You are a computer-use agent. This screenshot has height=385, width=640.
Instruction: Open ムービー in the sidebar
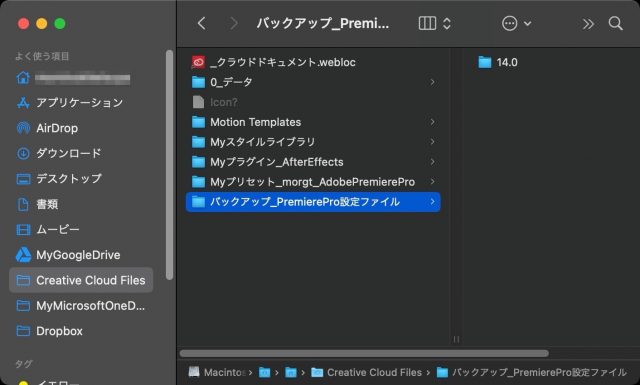81,229
